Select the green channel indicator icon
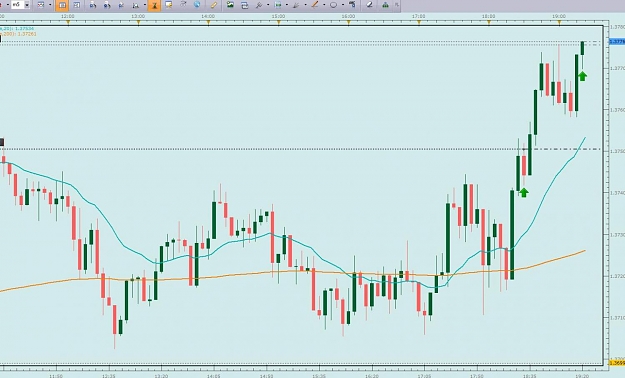625x378 pixels. [x=278, y=5]
